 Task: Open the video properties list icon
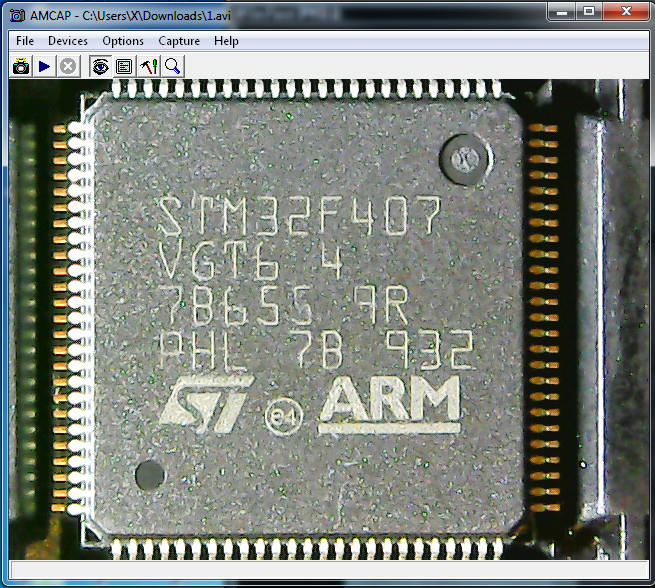point(124,66)
